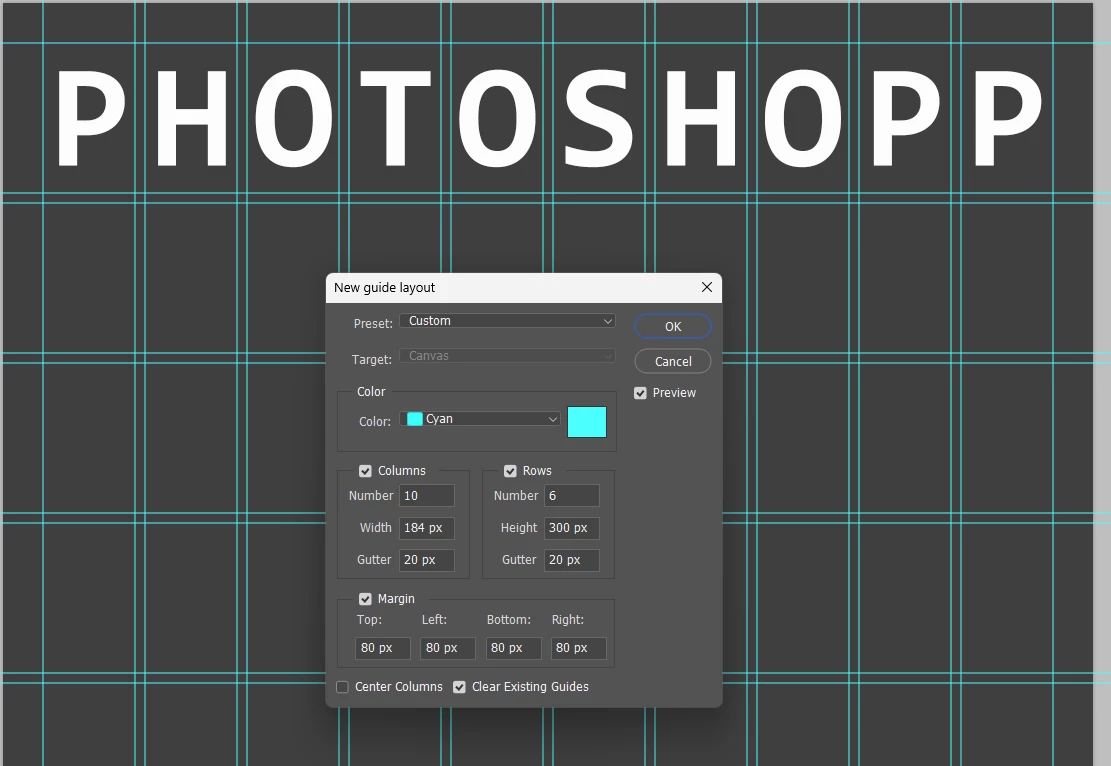Click the Target: label
This screenshot has width=1111, height=766.
(x=371, y=360)
